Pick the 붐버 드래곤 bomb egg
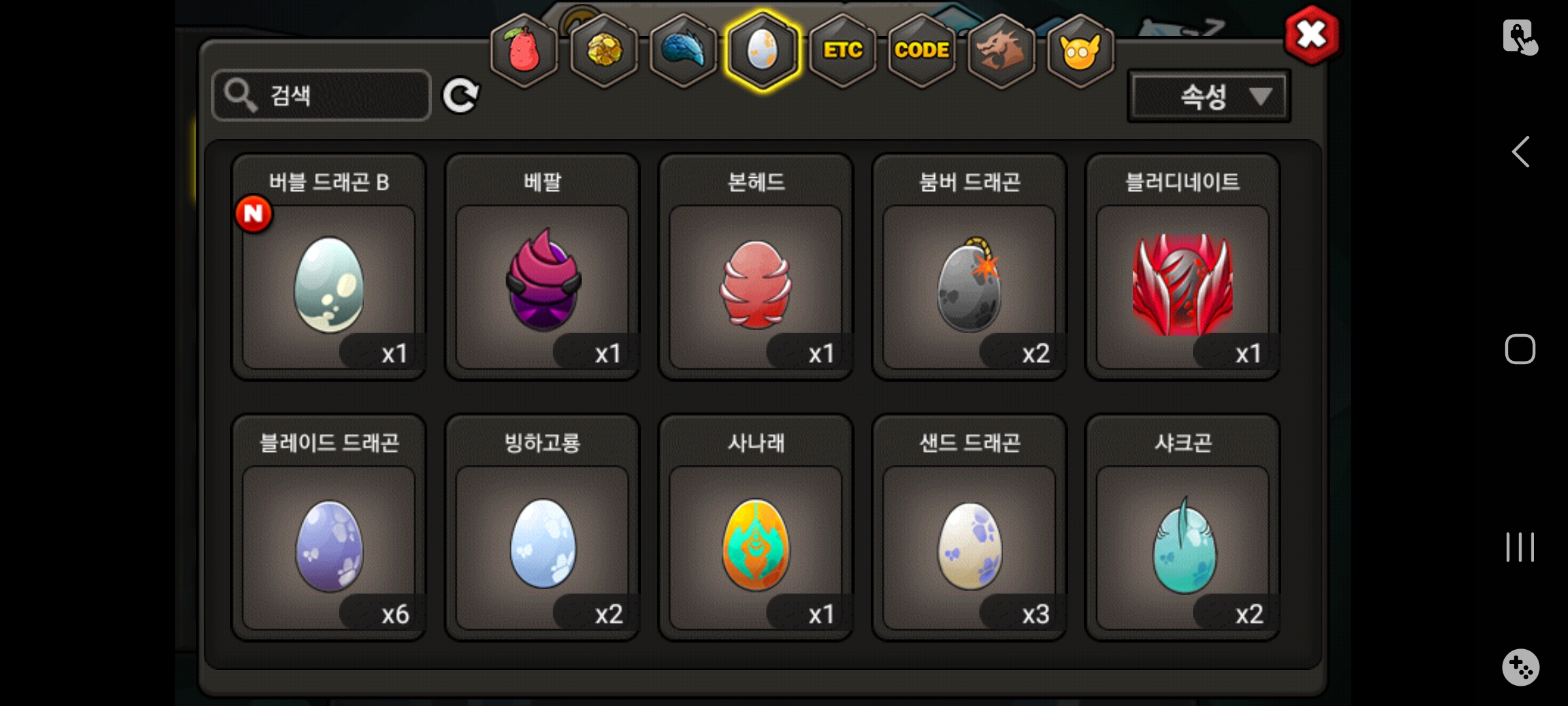Image resolution: width=1568 pixels, height=706 pixels. coord(970,267)
